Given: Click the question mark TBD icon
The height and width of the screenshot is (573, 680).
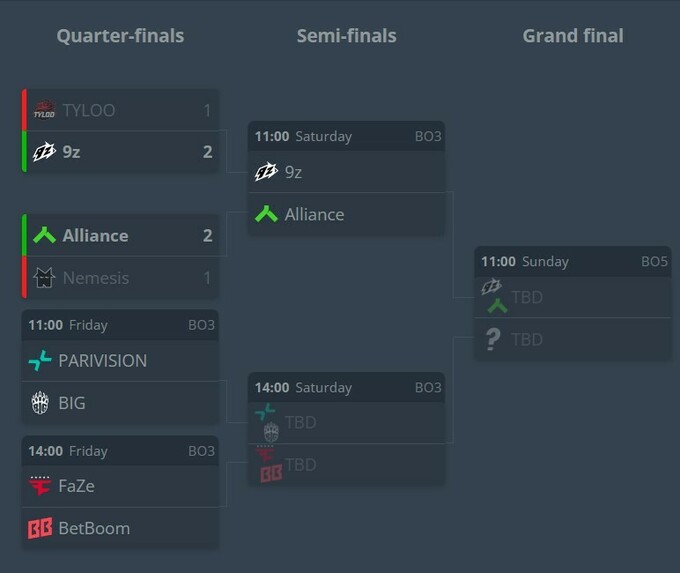Looking at the screenshot, I should 493,339.
